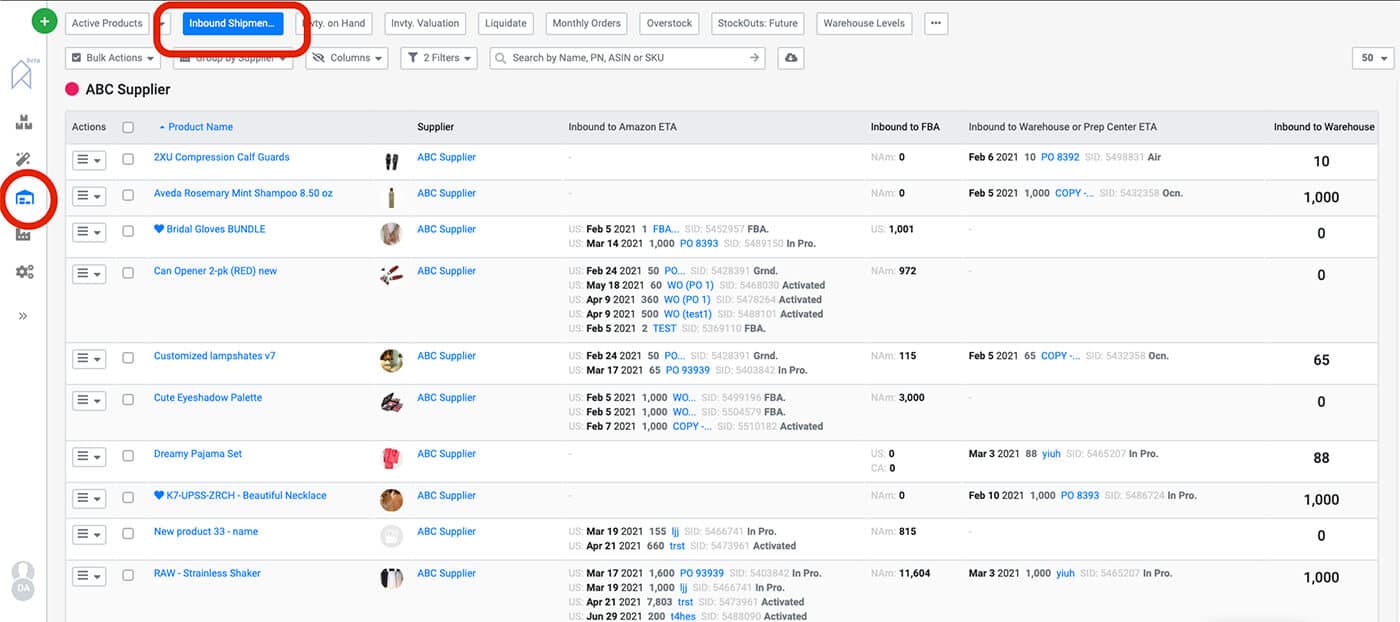Select the warehouse icon in the sidebar

(x=25, y=197)
